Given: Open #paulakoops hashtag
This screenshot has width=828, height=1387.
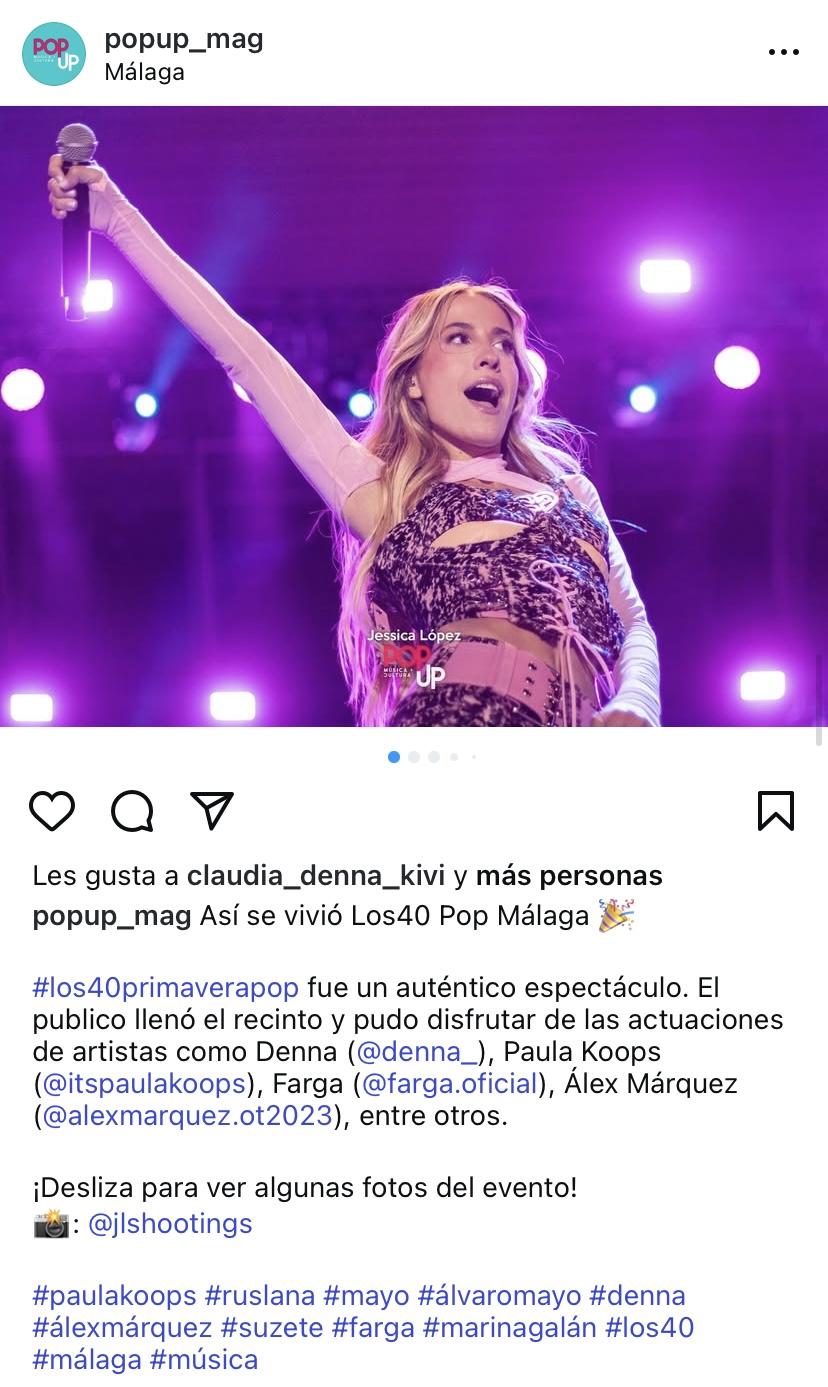Looking at the screenshot, I should click(x=115, y=1296).
